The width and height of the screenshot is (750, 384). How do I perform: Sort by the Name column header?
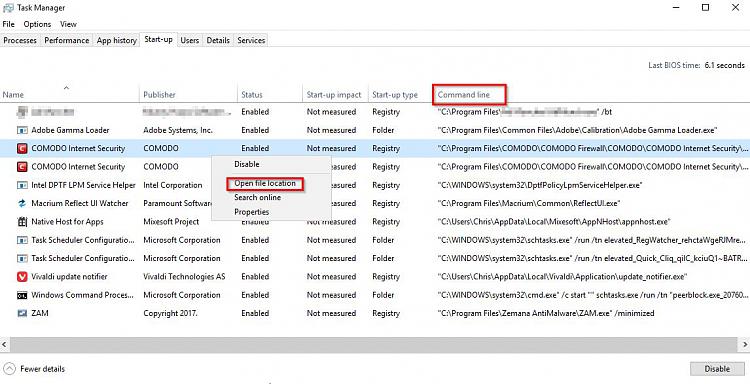coord(70,94)
